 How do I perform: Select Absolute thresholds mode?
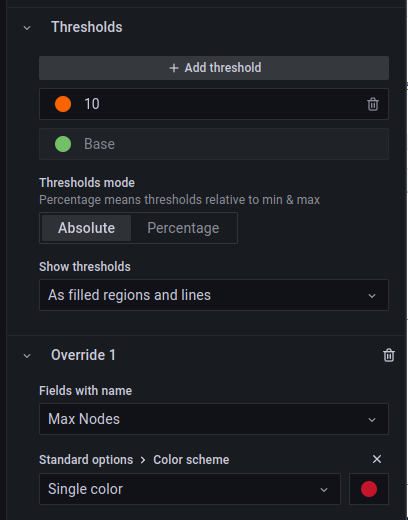click(86, 228)
